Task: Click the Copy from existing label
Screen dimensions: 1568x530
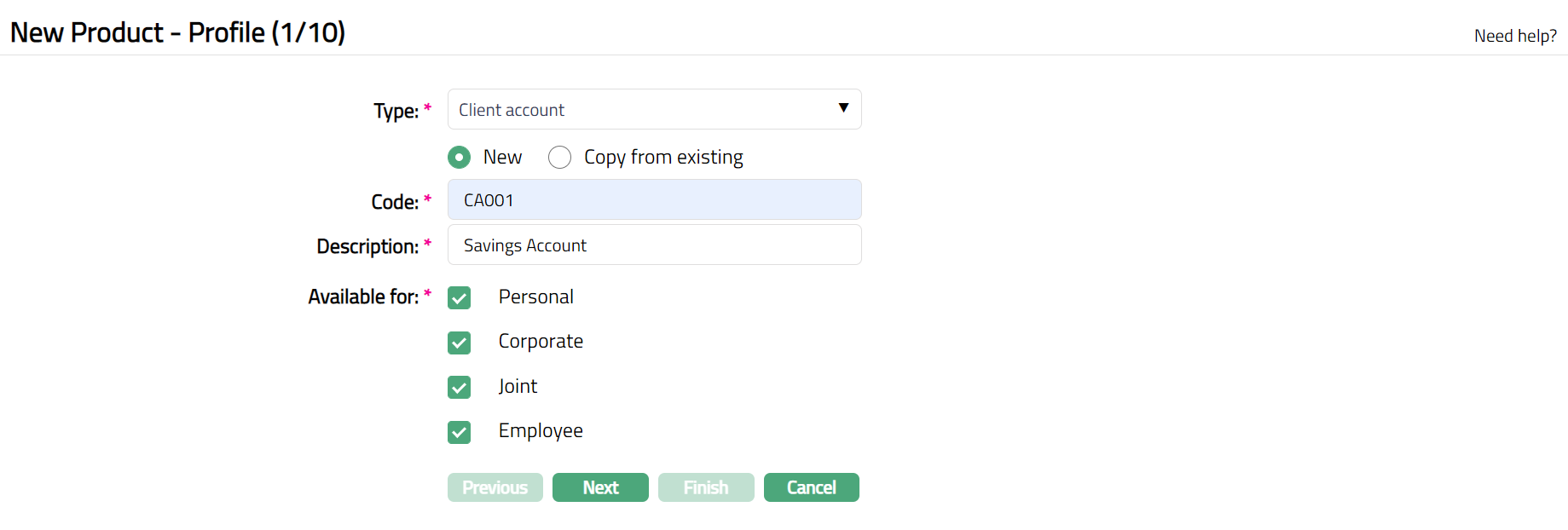Action: 663,158
